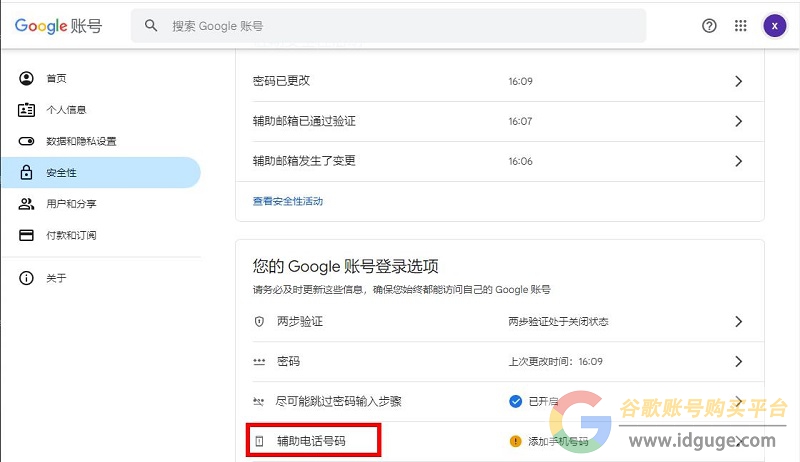Click the 16:06 time text
This screenshot has width=800, height=462.
(520, 161)
